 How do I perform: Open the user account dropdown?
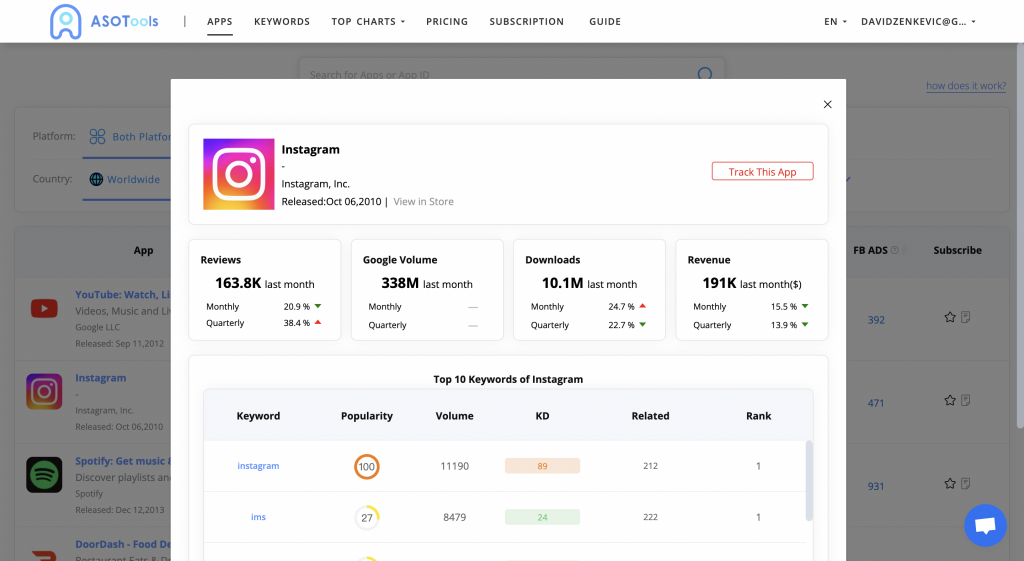pos(918,22)
